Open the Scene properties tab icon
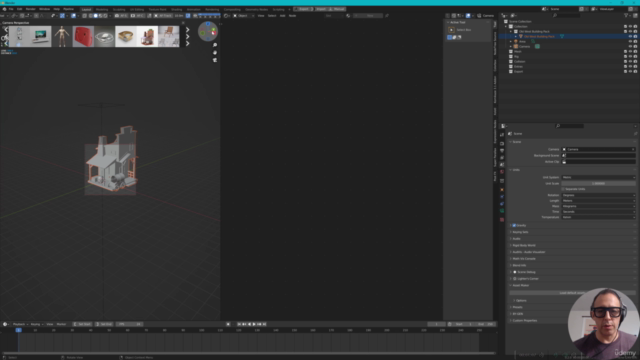The image size is (640, 360). [x=502, y=164]
